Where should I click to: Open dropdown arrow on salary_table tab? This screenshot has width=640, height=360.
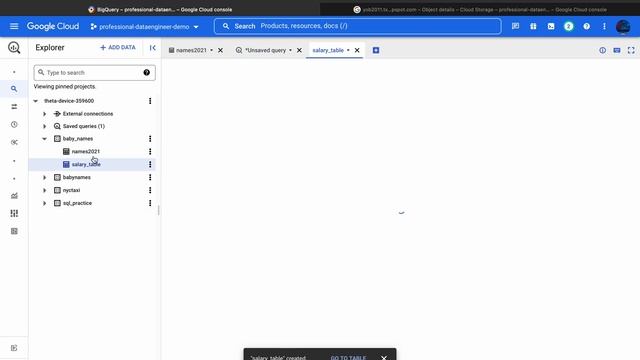click(348, 50)
